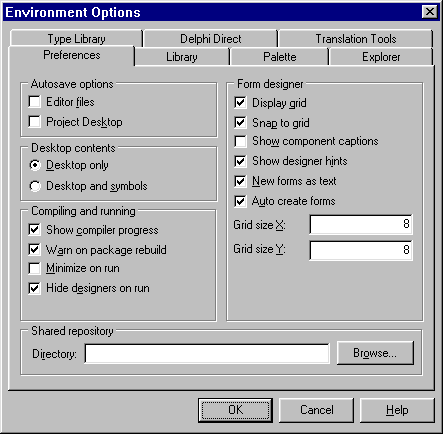Viewport: 443px width, 434px height.
Task: Select the Preferences tab
Action: (x=72, y=55)
